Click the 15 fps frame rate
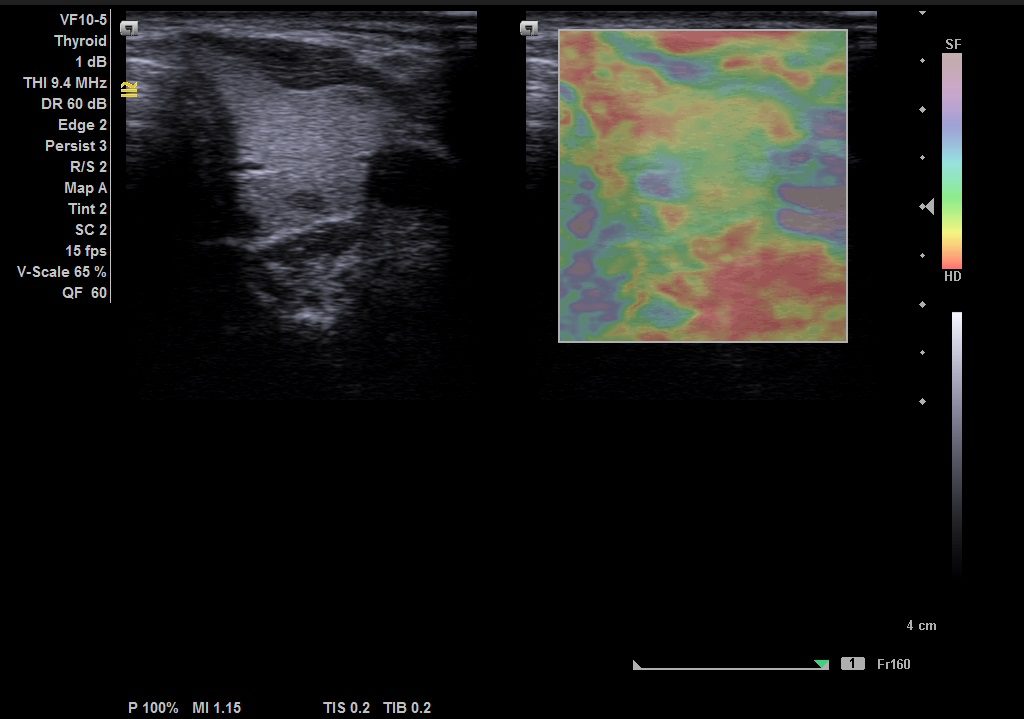The width and height of the screenshot is (1024, 719). (x=86, y=251)
